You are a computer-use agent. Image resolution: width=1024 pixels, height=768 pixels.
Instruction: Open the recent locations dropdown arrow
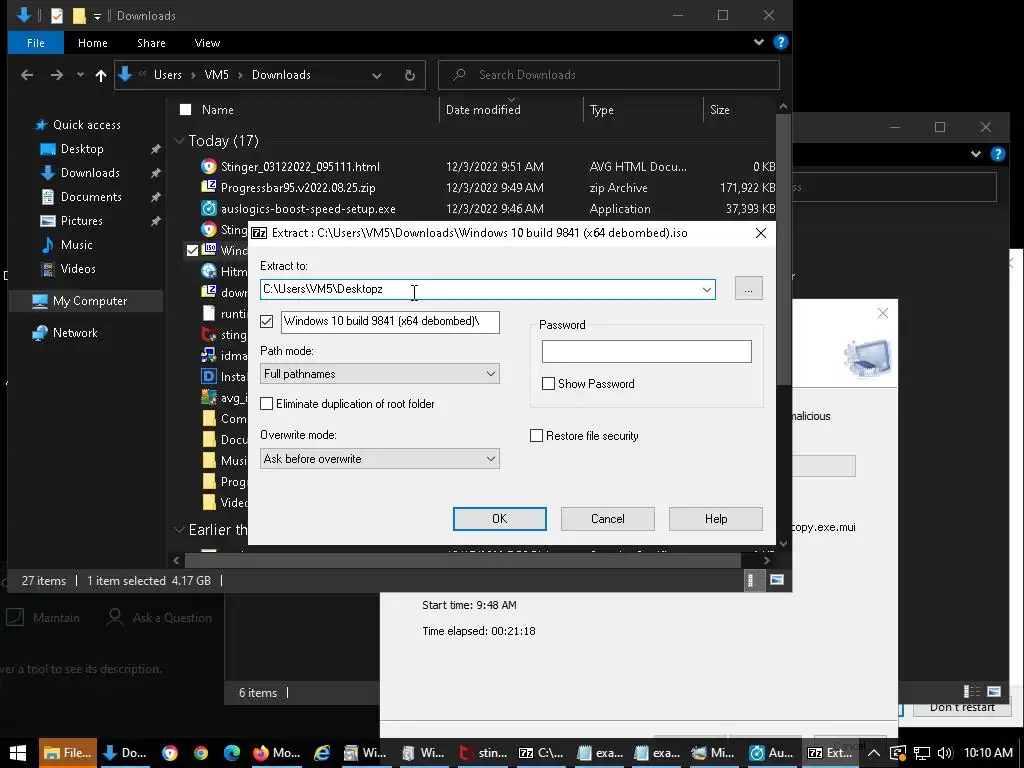(80, 75)
